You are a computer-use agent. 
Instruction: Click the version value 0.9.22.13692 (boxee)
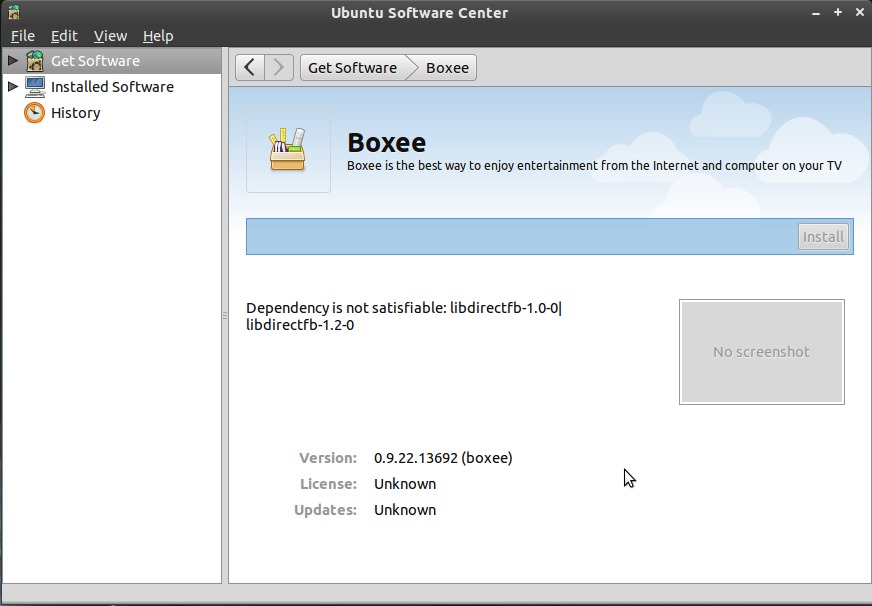[443, 458]
